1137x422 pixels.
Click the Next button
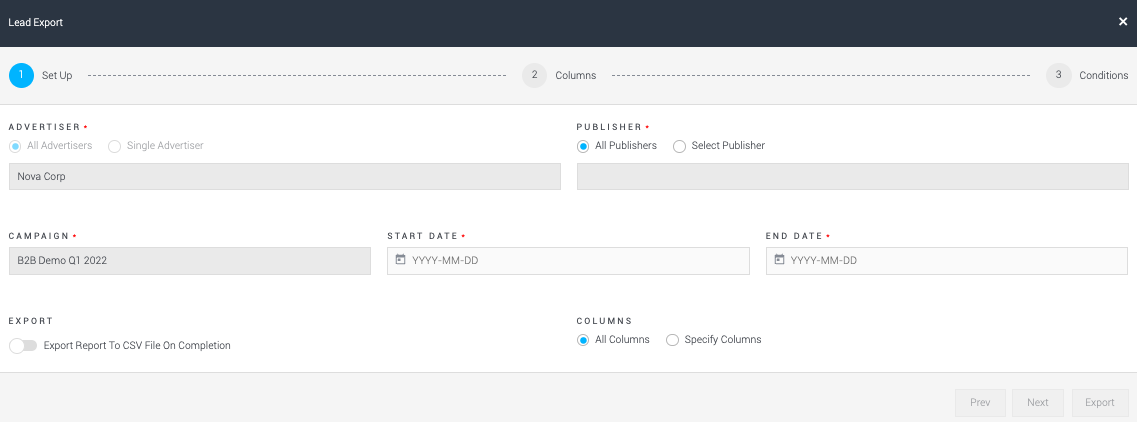(x=1038, y=402)
